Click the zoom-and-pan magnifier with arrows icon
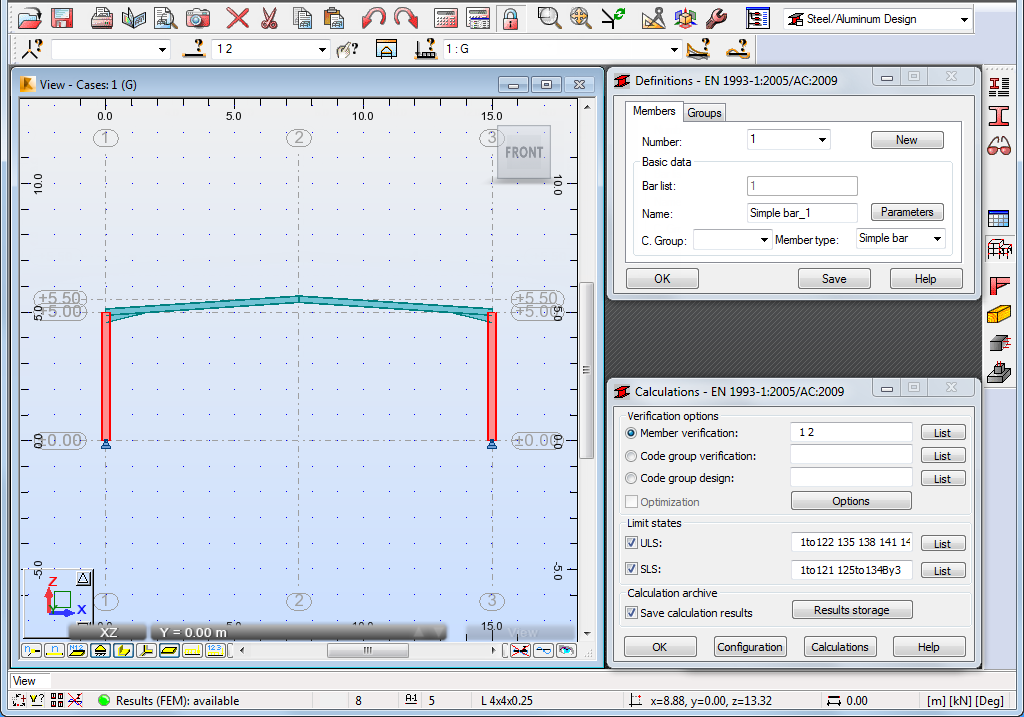 580,18
